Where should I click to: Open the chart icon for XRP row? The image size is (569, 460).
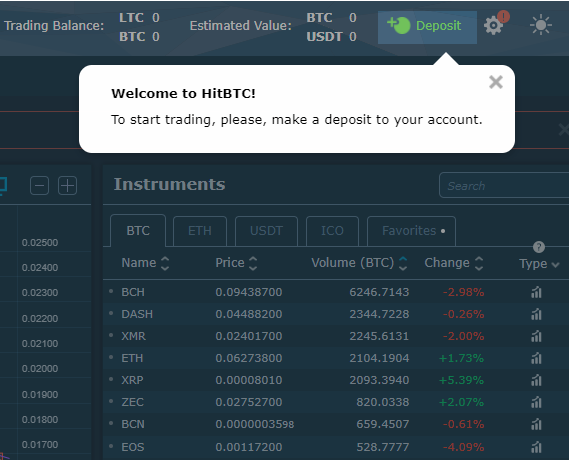point(536,380)
